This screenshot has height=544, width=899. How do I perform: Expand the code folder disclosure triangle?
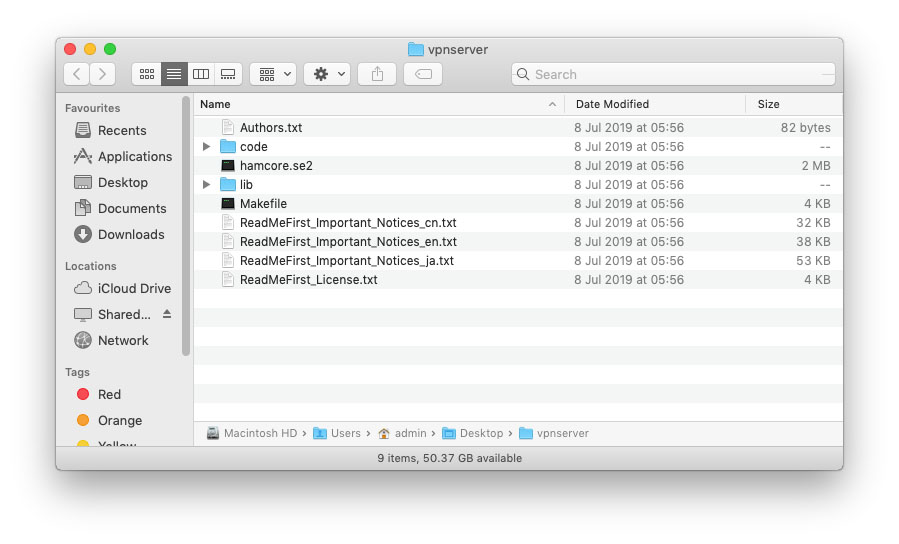206,147
